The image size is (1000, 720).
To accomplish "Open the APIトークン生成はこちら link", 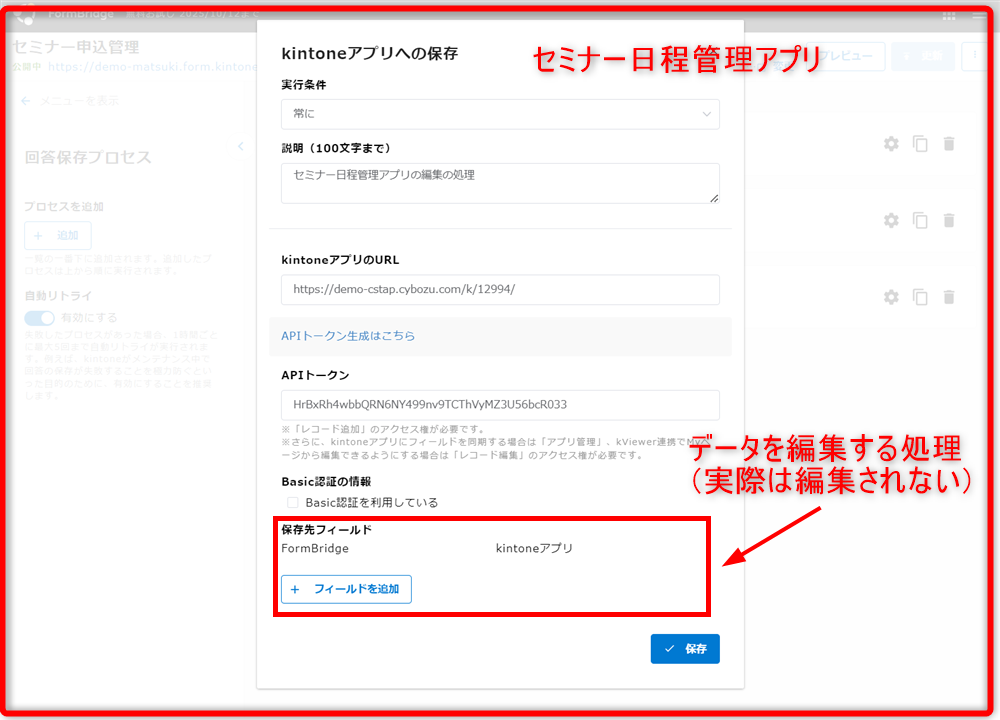I will (x=348, y=335).
